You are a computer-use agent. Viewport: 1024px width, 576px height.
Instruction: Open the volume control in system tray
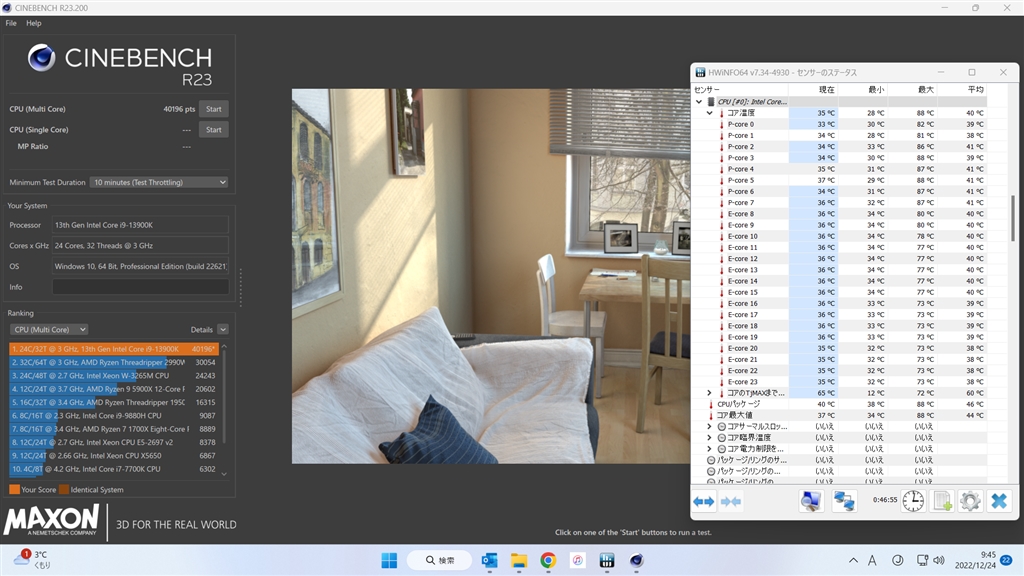939,560
